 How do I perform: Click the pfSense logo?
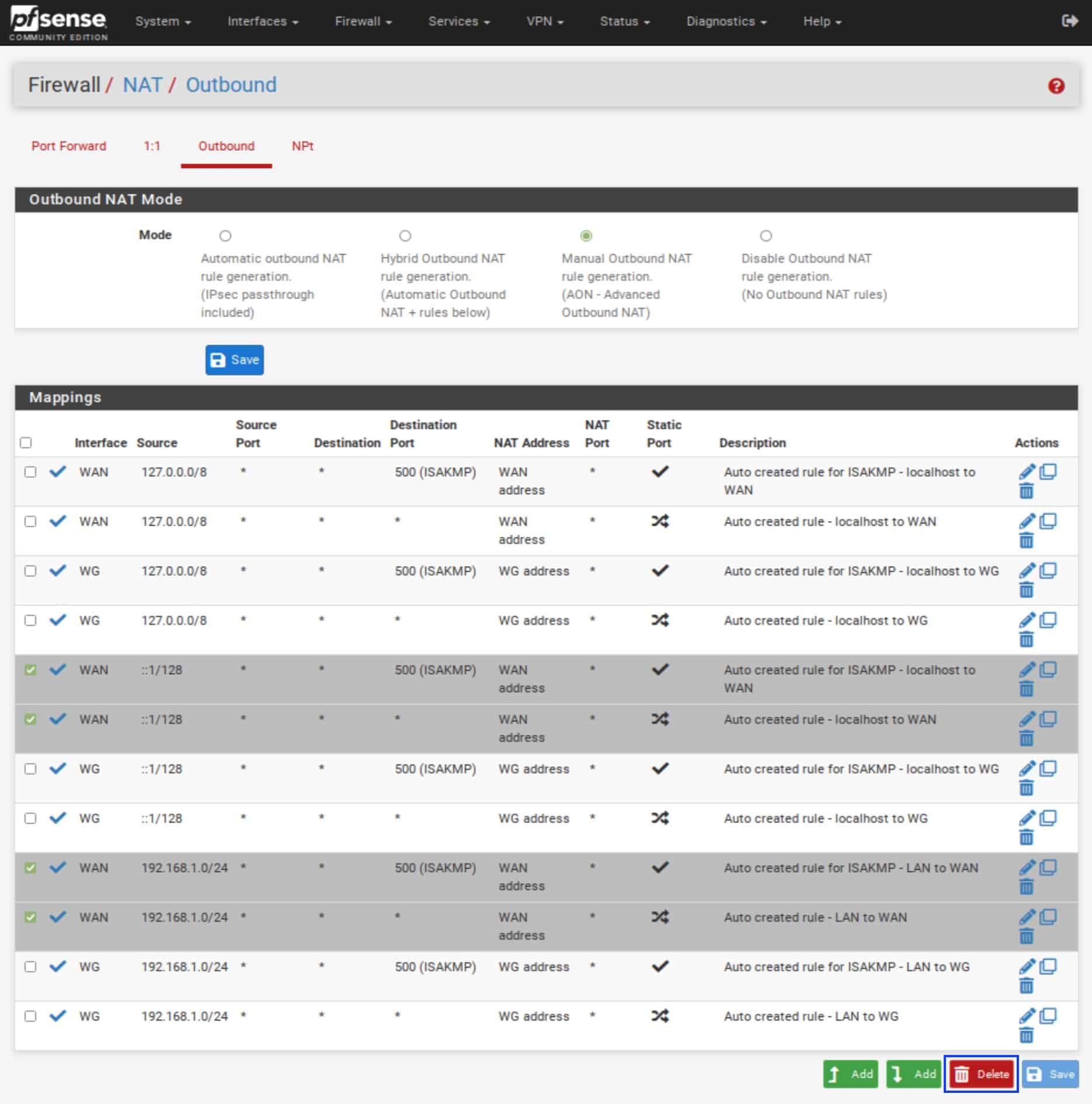(58, 23)
